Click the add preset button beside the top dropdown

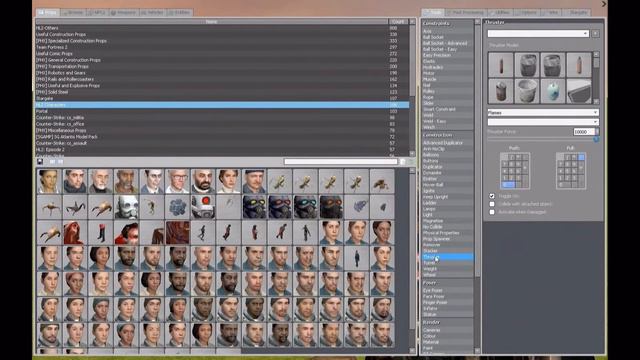[596, 33]
